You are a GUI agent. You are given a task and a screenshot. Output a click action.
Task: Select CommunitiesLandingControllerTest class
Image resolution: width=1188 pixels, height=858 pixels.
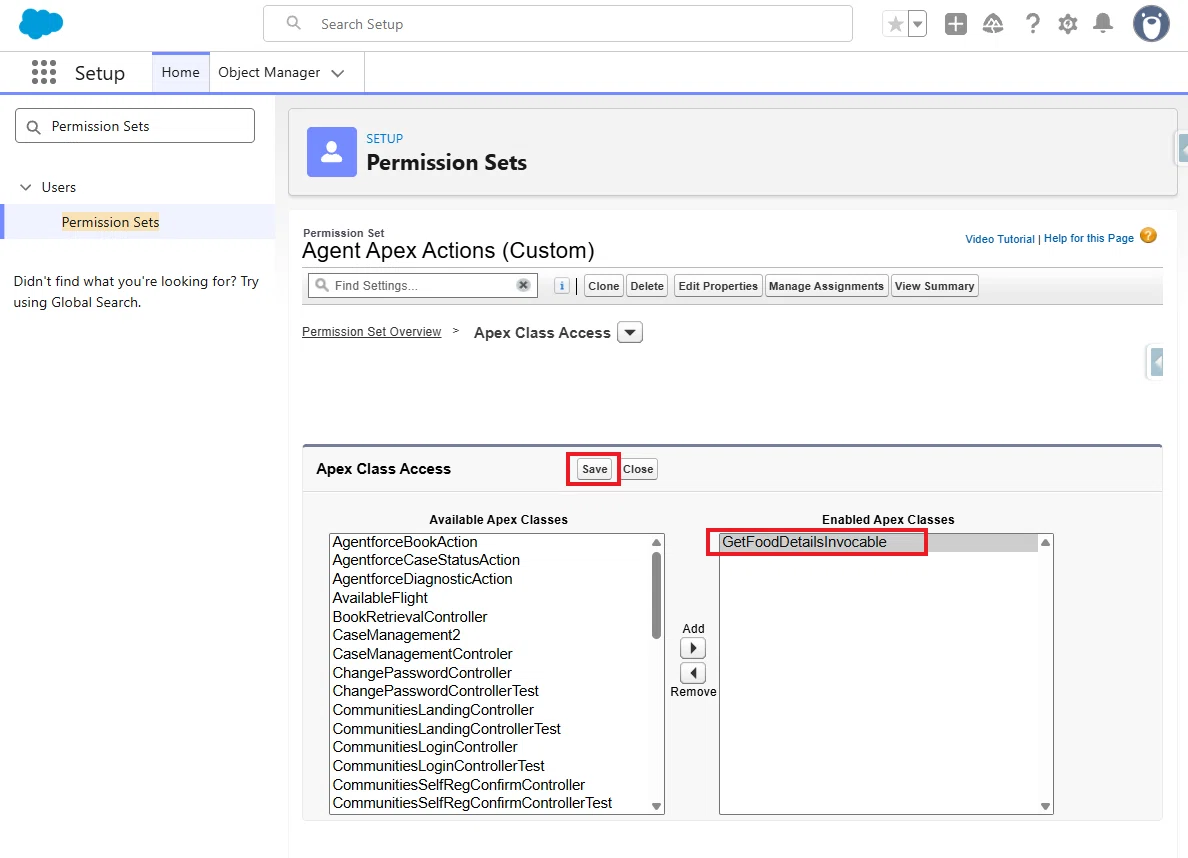coord(491,729)
